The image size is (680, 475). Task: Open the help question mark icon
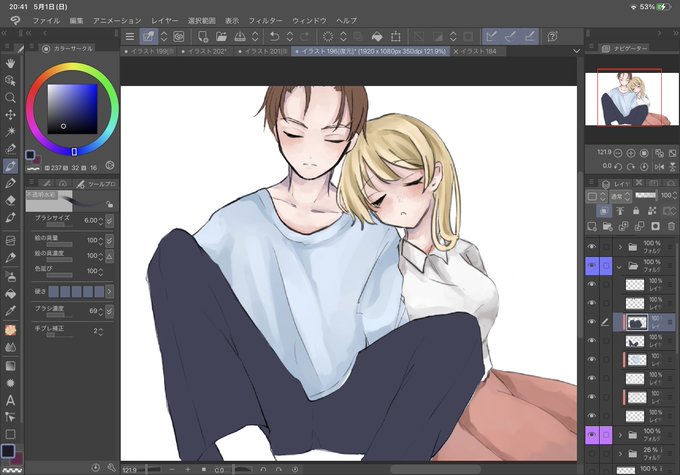[552, 36]
